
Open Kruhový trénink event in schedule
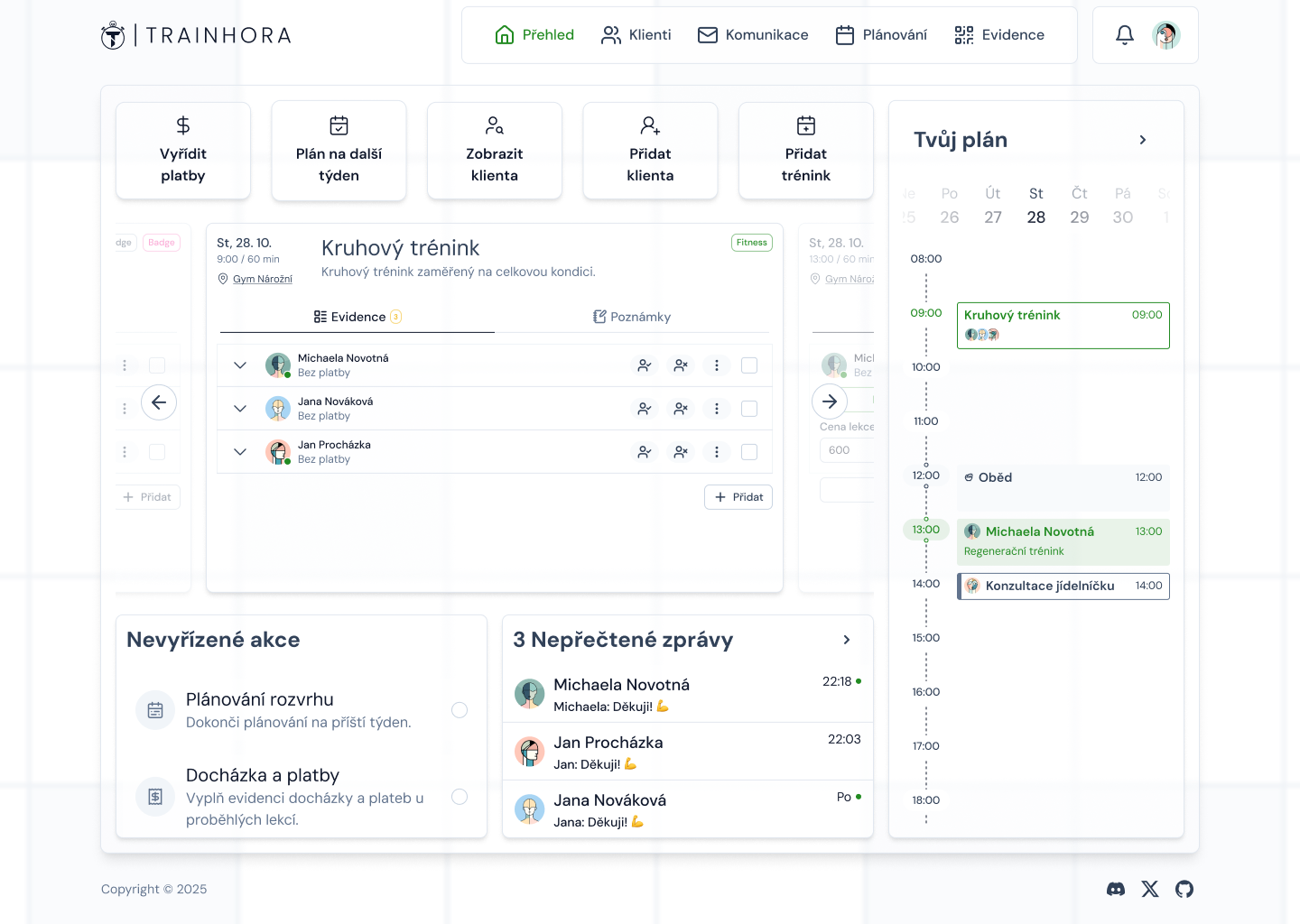click(1063, 325)
